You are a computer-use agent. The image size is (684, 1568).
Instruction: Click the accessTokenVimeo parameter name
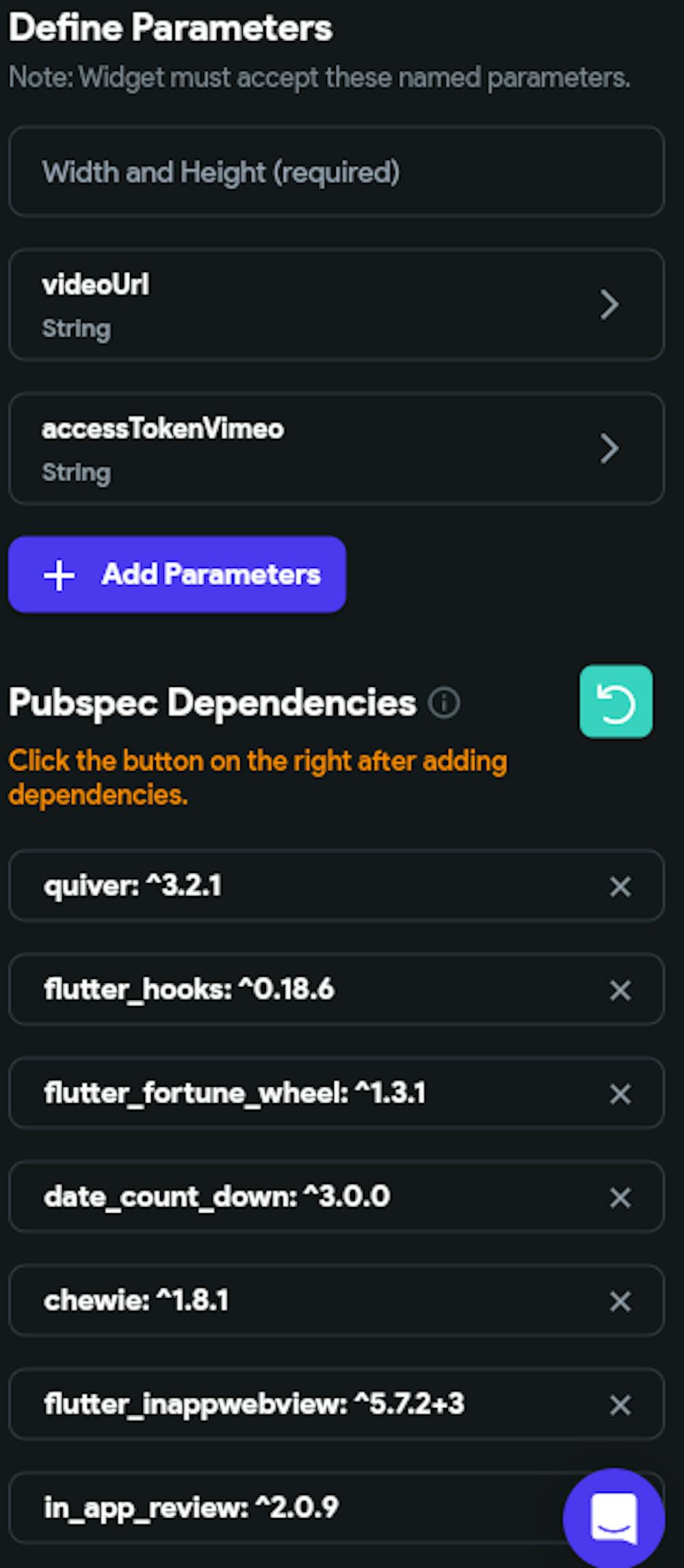tap(163, 429)
